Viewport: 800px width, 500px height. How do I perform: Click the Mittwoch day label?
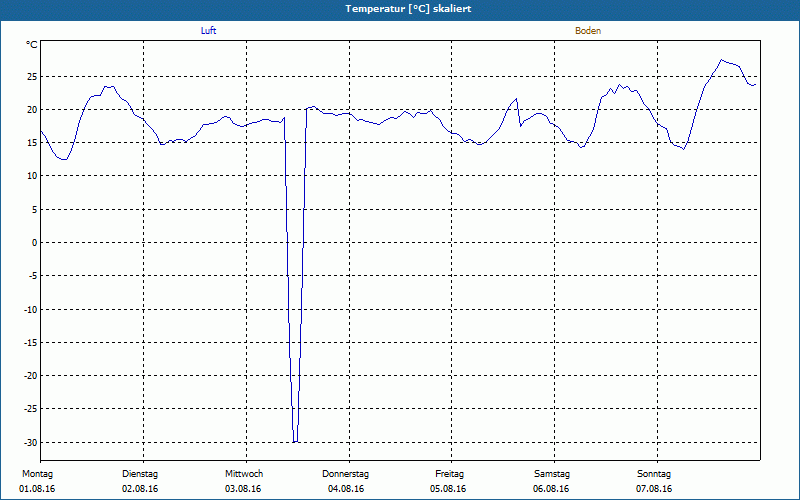[x=244, y=474]
